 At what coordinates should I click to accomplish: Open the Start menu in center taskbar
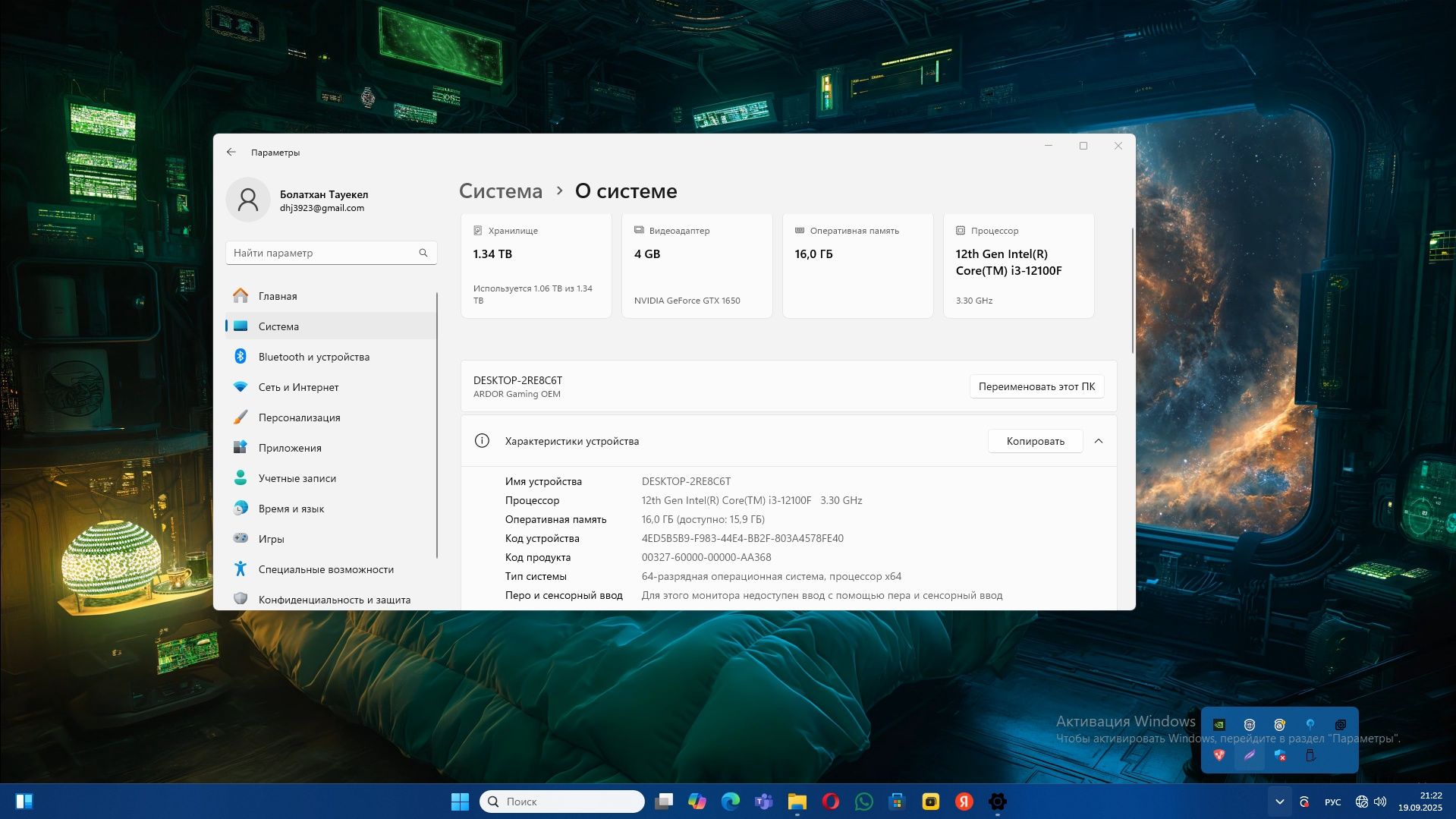[460, 802]
